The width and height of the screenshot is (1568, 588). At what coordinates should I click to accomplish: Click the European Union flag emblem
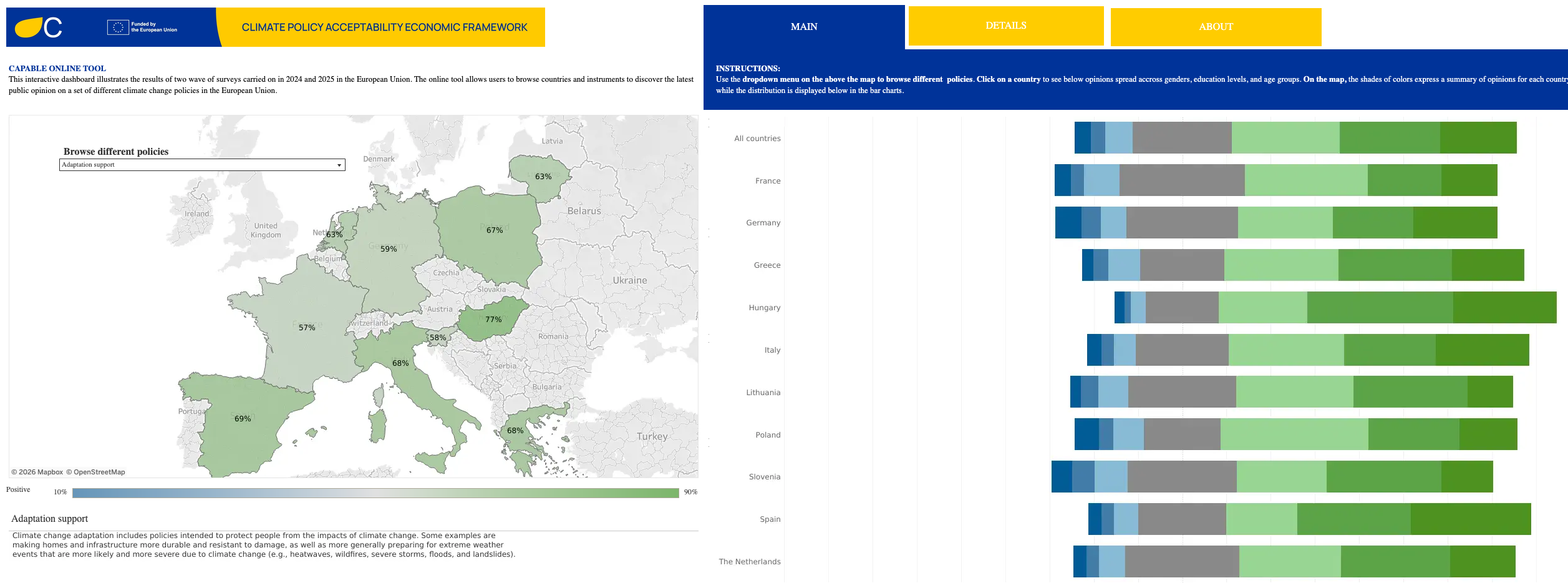(x=118, y=27)
